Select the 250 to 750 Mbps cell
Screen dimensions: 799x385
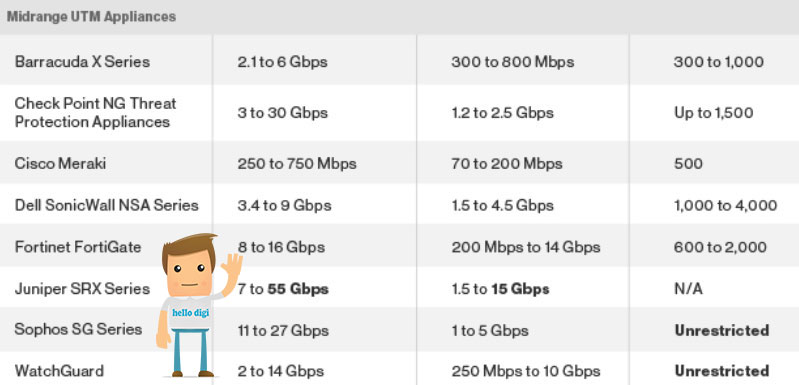[297, 164]
